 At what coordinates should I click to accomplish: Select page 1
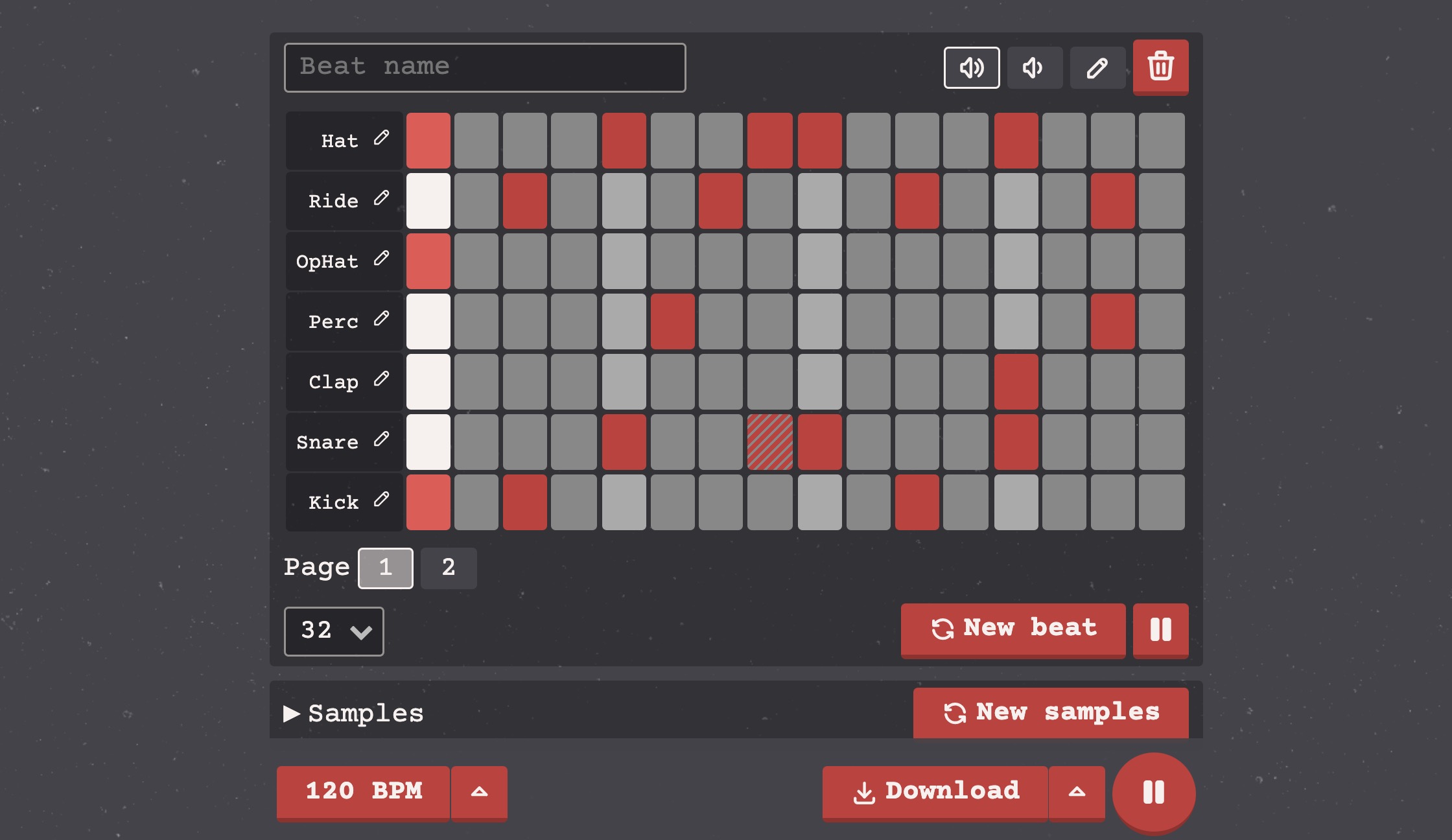pos(385,568)
